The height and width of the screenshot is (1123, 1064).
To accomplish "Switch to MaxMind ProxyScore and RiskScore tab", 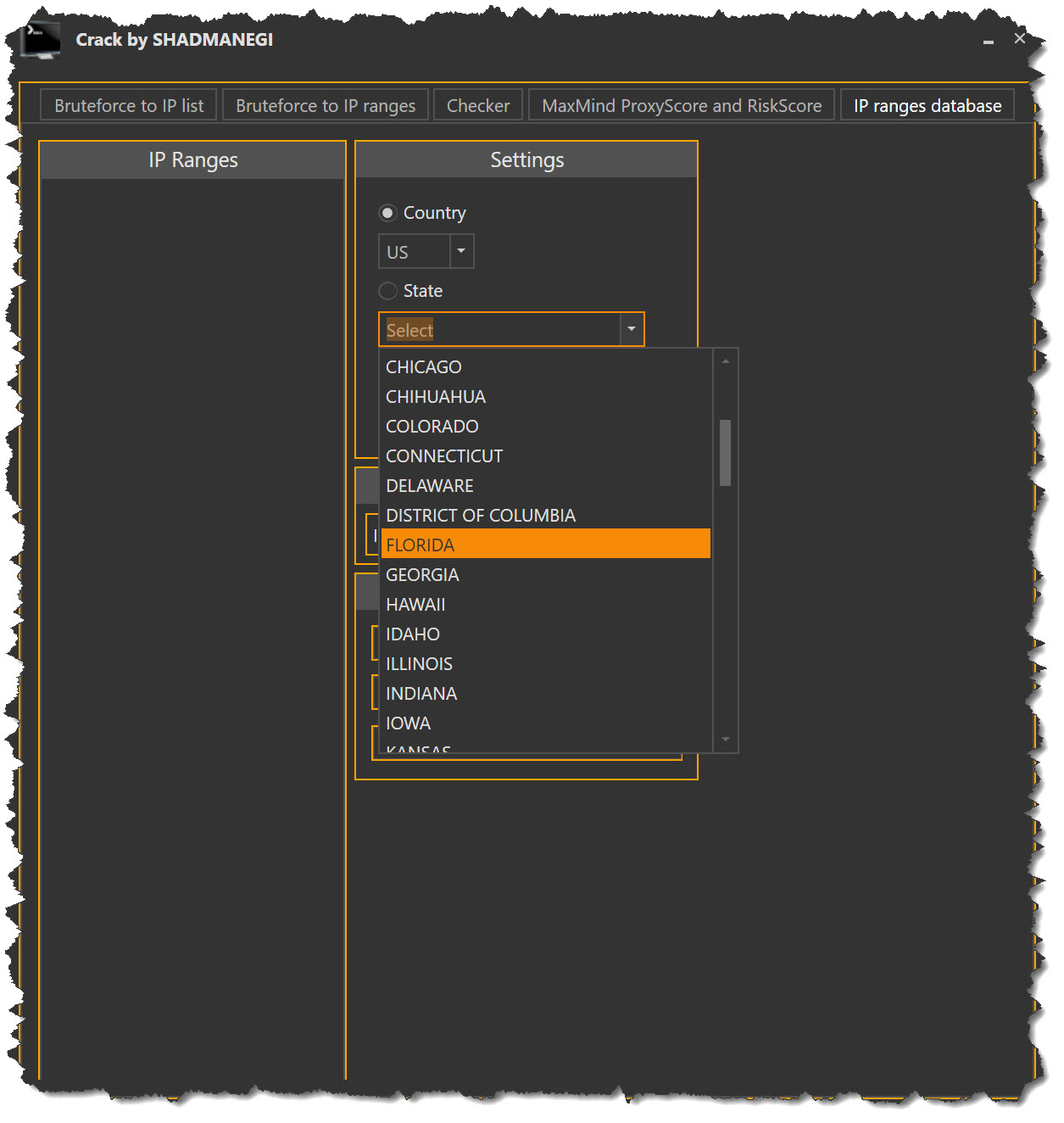I will (682, 105).
